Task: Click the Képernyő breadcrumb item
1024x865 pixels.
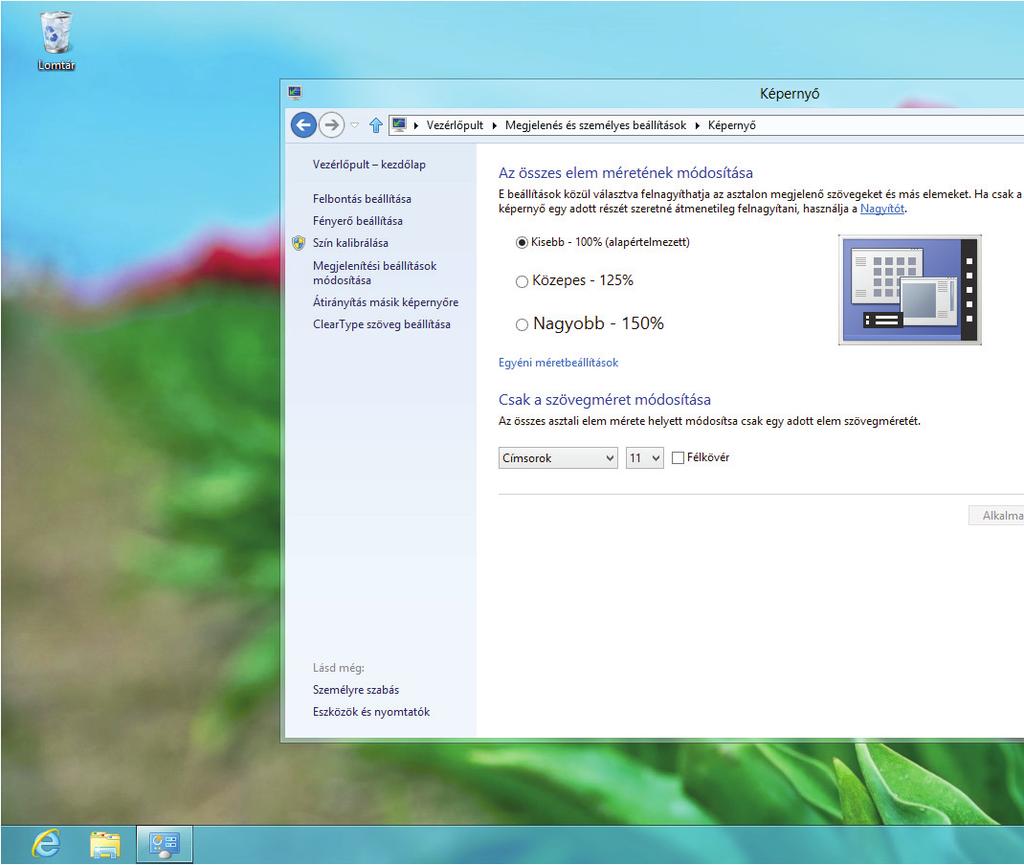Action: click(731, 125)
